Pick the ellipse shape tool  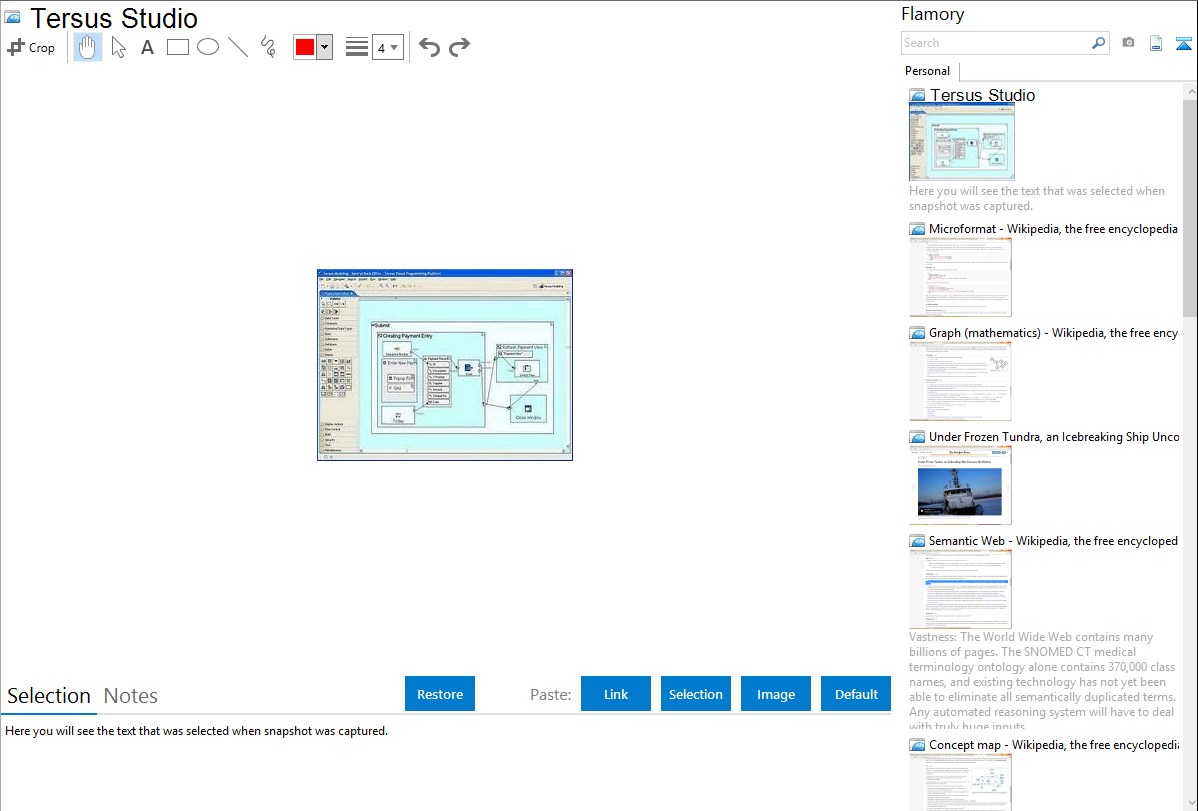[208, 47]
